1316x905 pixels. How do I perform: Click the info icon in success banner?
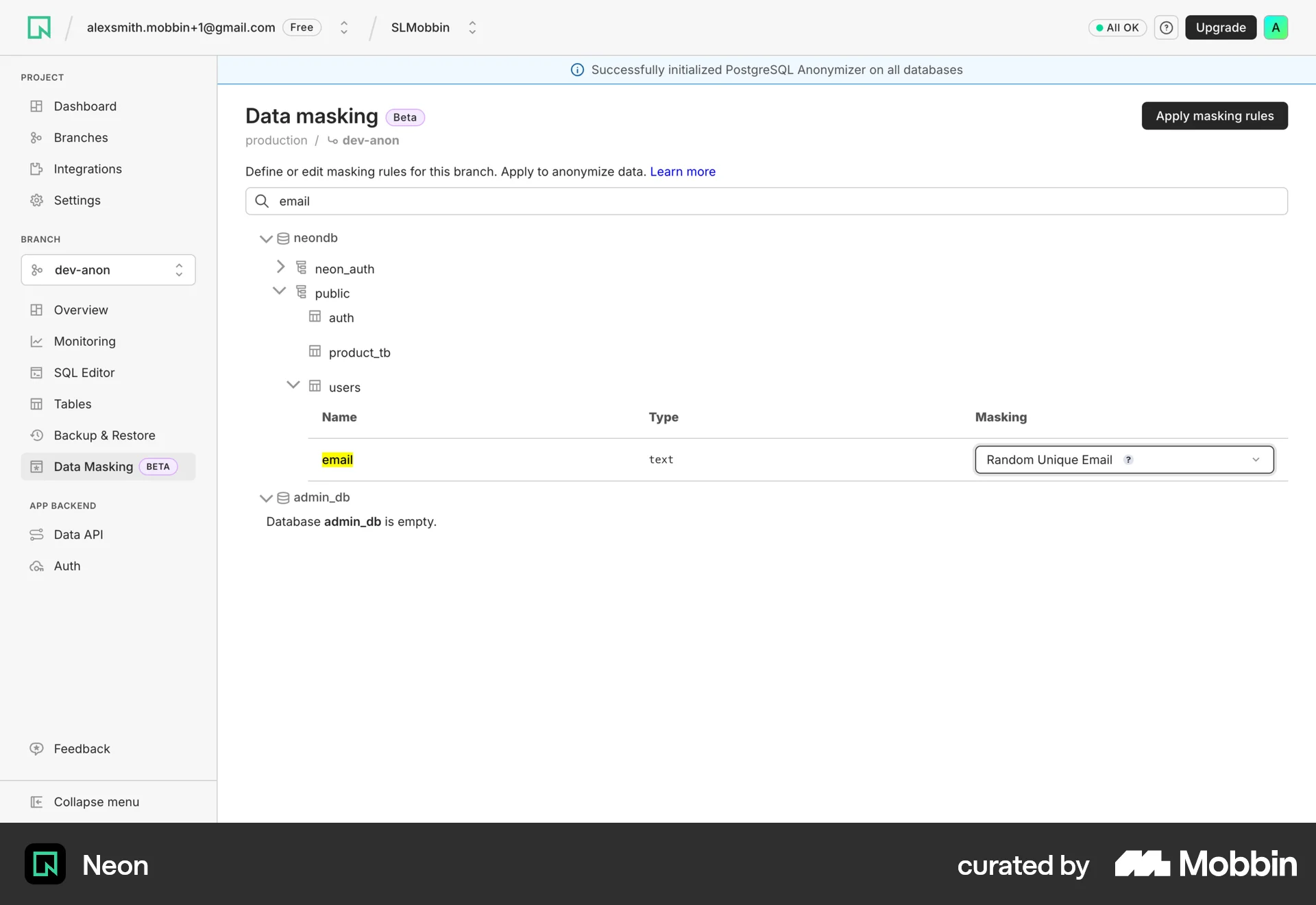pyautogui.click(x=577, y=70)
